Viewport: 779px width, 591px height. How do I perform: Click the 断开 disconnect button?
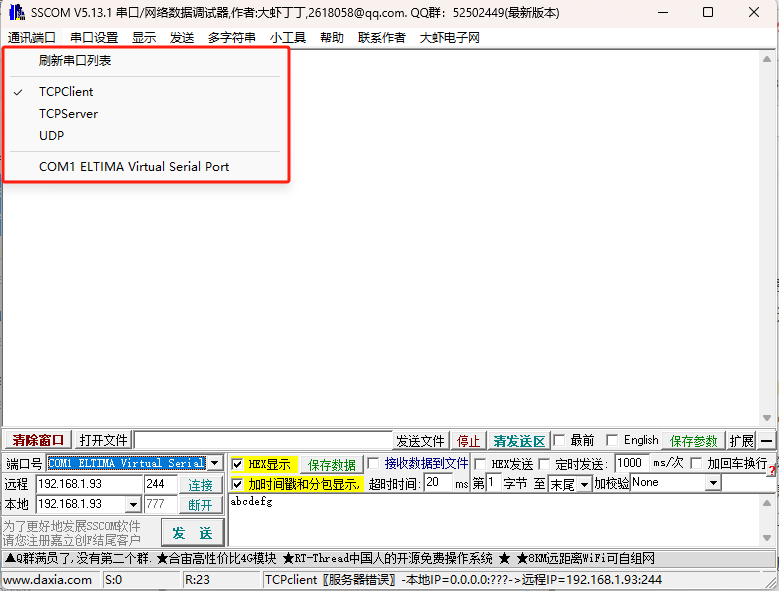[200, 505]
